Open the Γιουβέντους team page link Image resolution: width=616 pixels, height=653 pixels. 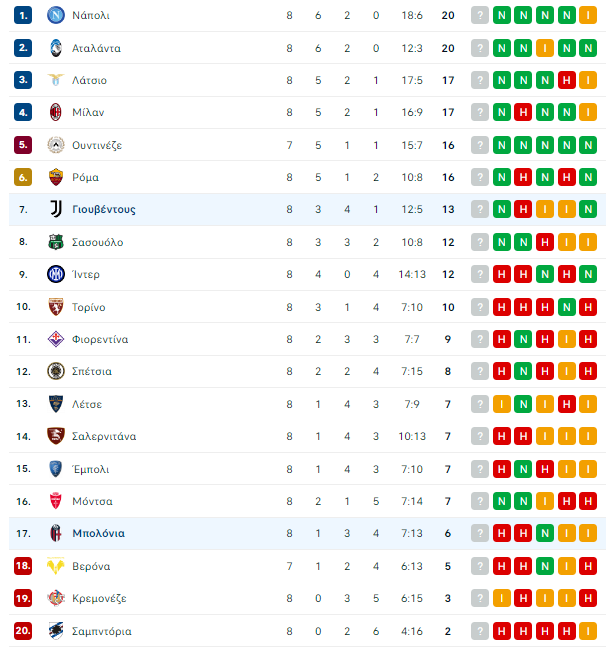pyautogui.click(x=104, y=209)
